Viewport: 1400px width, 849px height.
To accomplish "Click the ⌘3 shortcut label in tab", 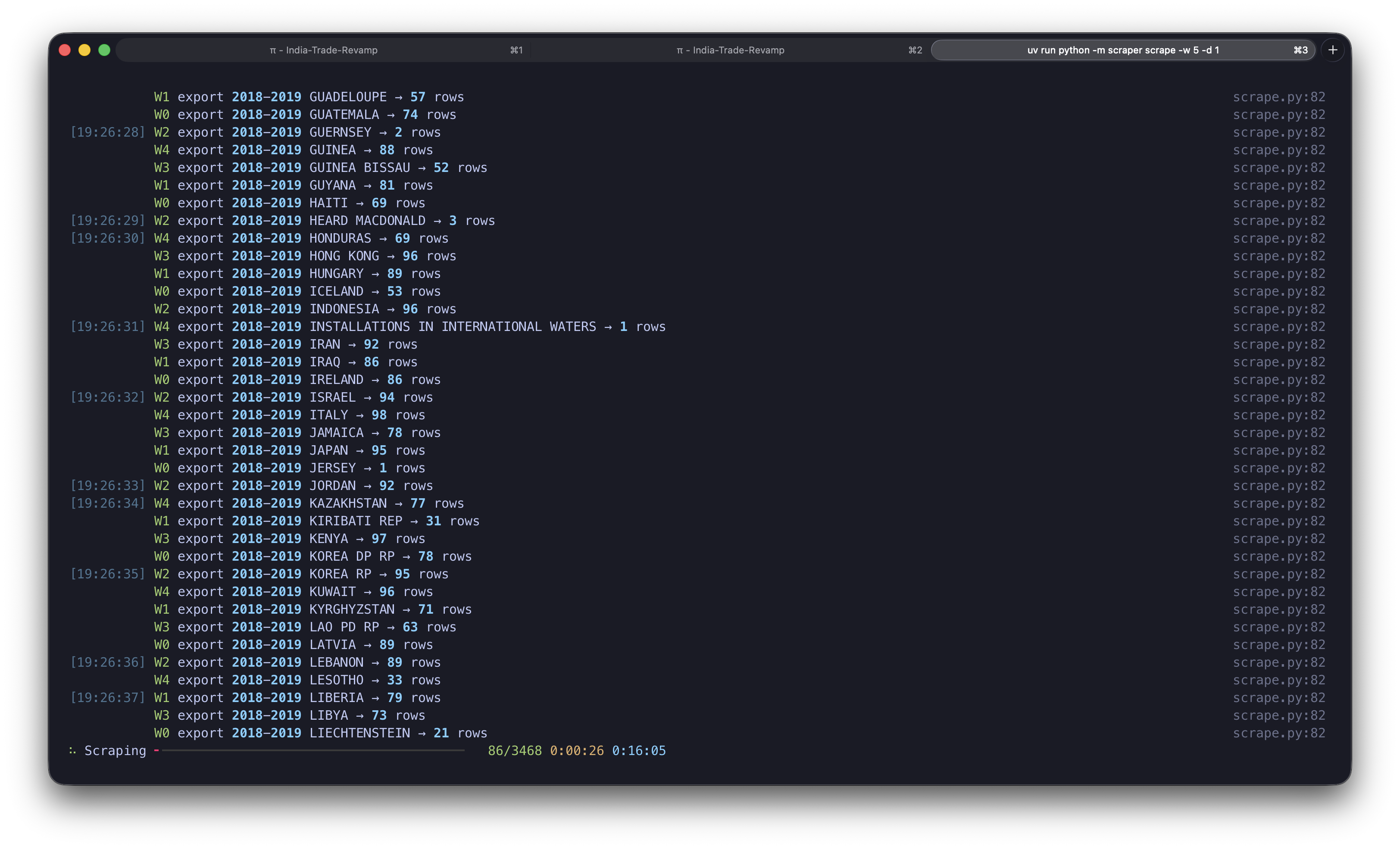I will point(1300,50).
